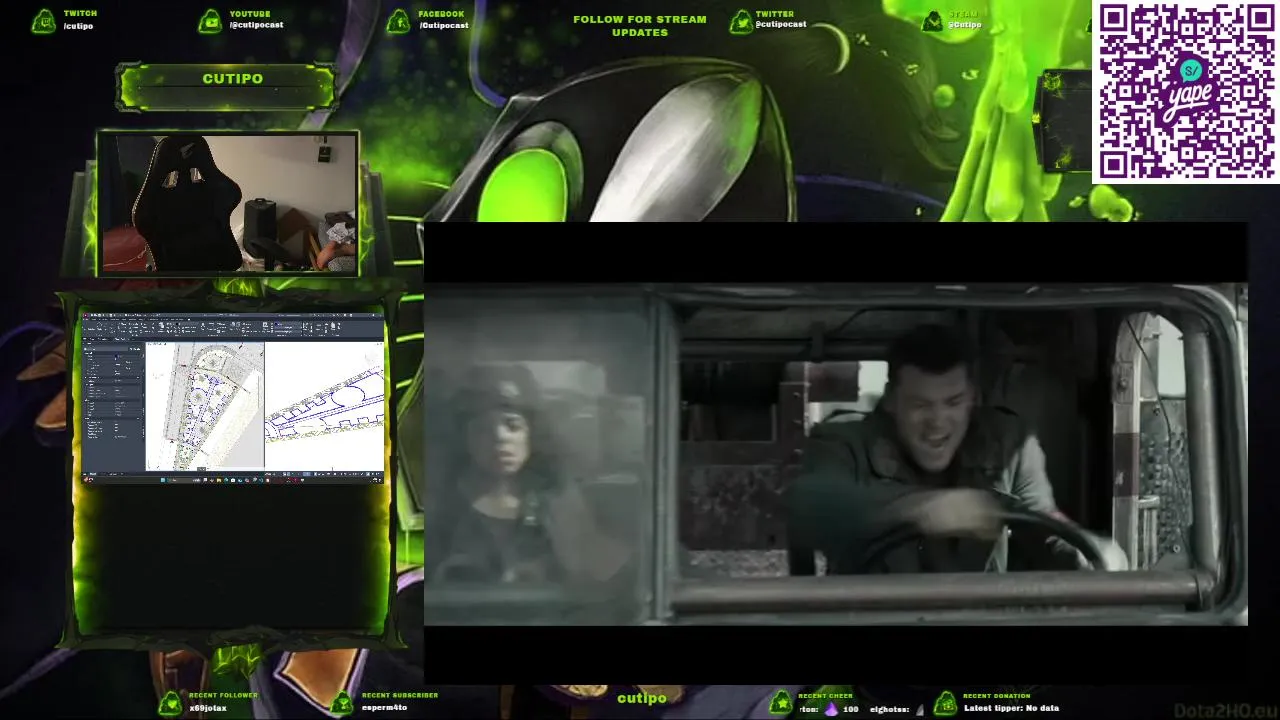Click the YouTube icon in the top bar
Screen dimensions: 1280x720
point(210,21)
